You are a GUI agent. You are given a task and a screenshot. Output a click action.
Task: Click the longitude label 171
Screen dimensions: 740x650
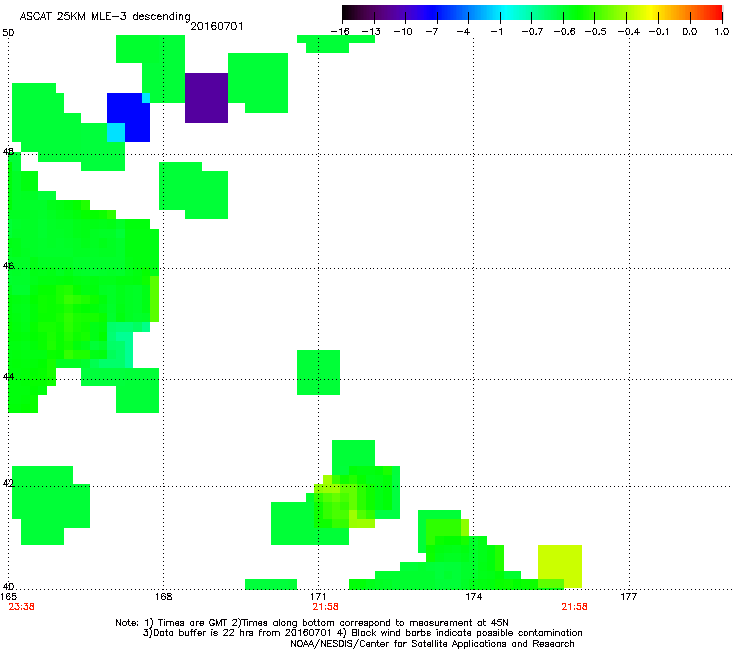[x=318, y=597]
